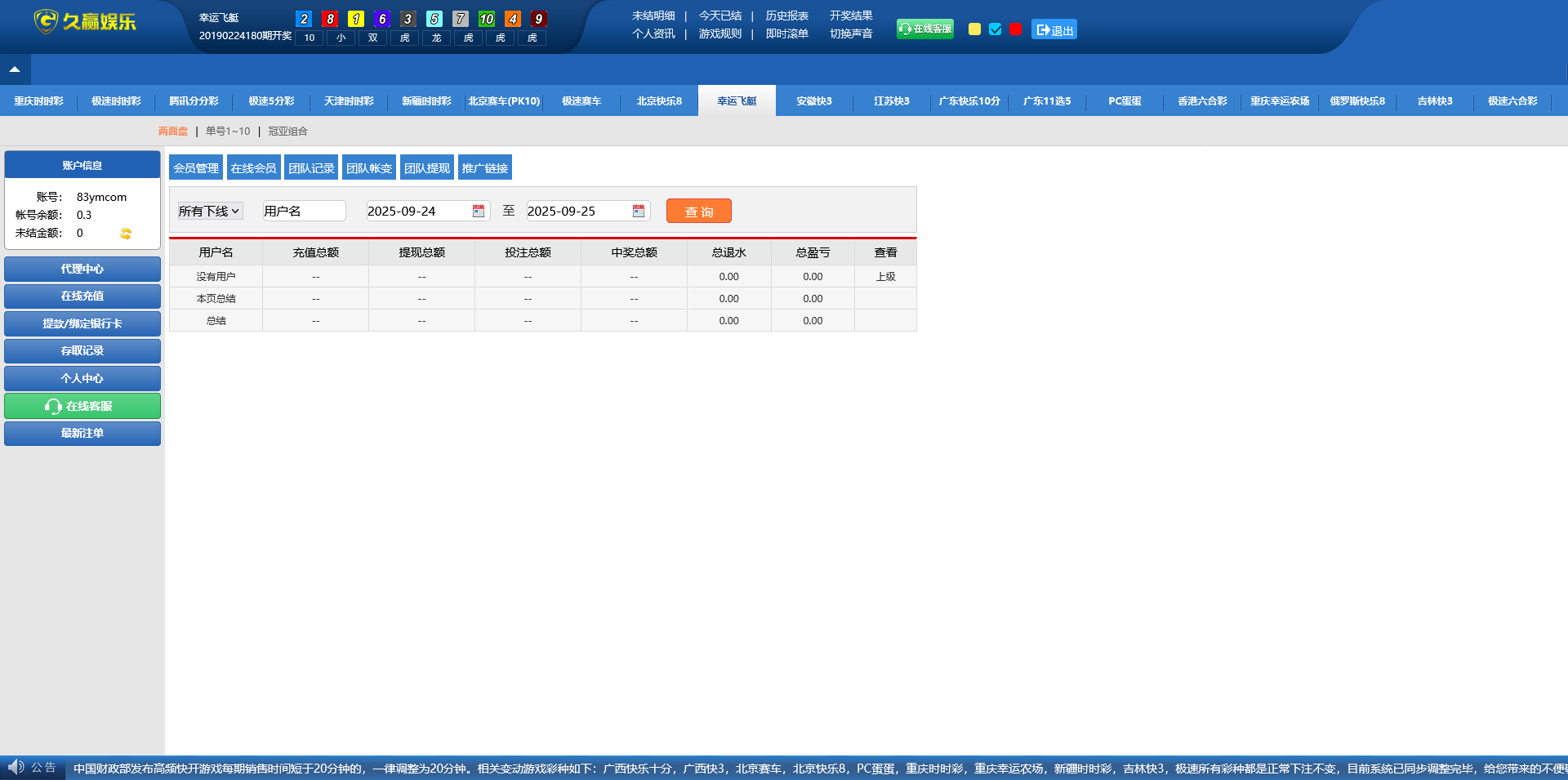This screenshot has width=1568, height=780.
Task: Click the 上级 link in the table
Action: coord(885,276)
